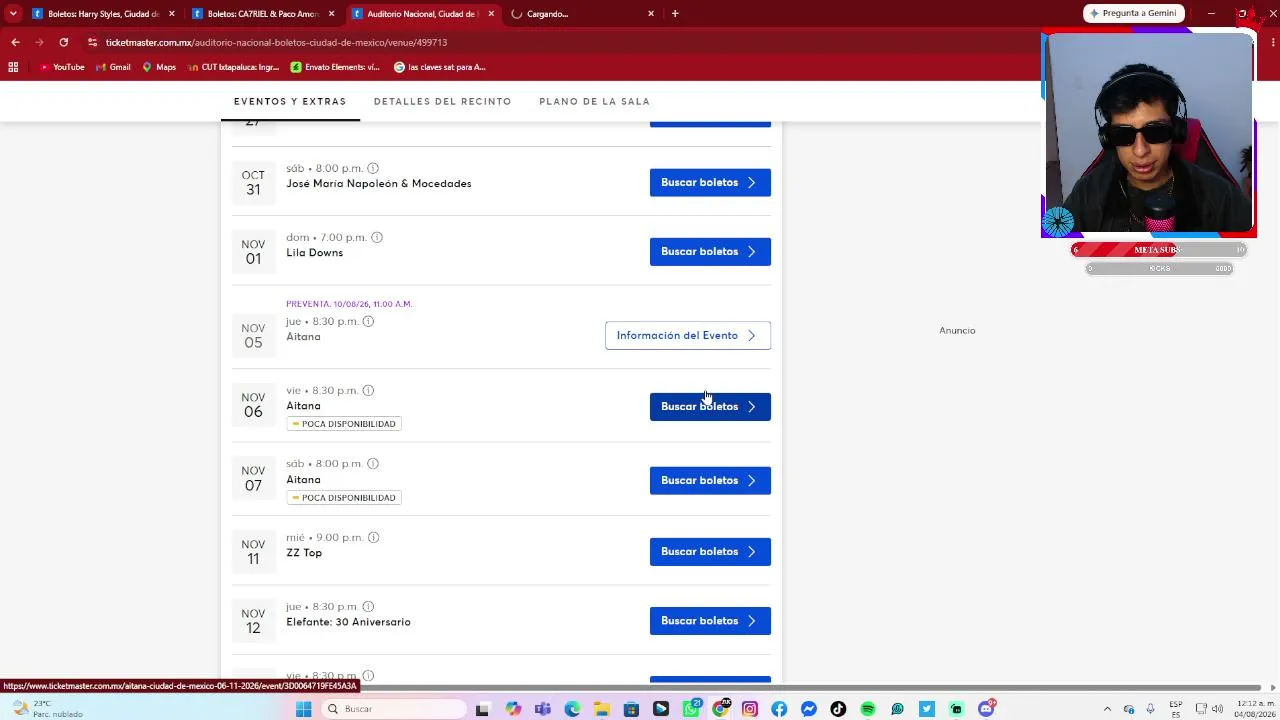This screenshot has width=1280, height=720.
Task: Open site information icon in address bar
Action: (92, 42)
